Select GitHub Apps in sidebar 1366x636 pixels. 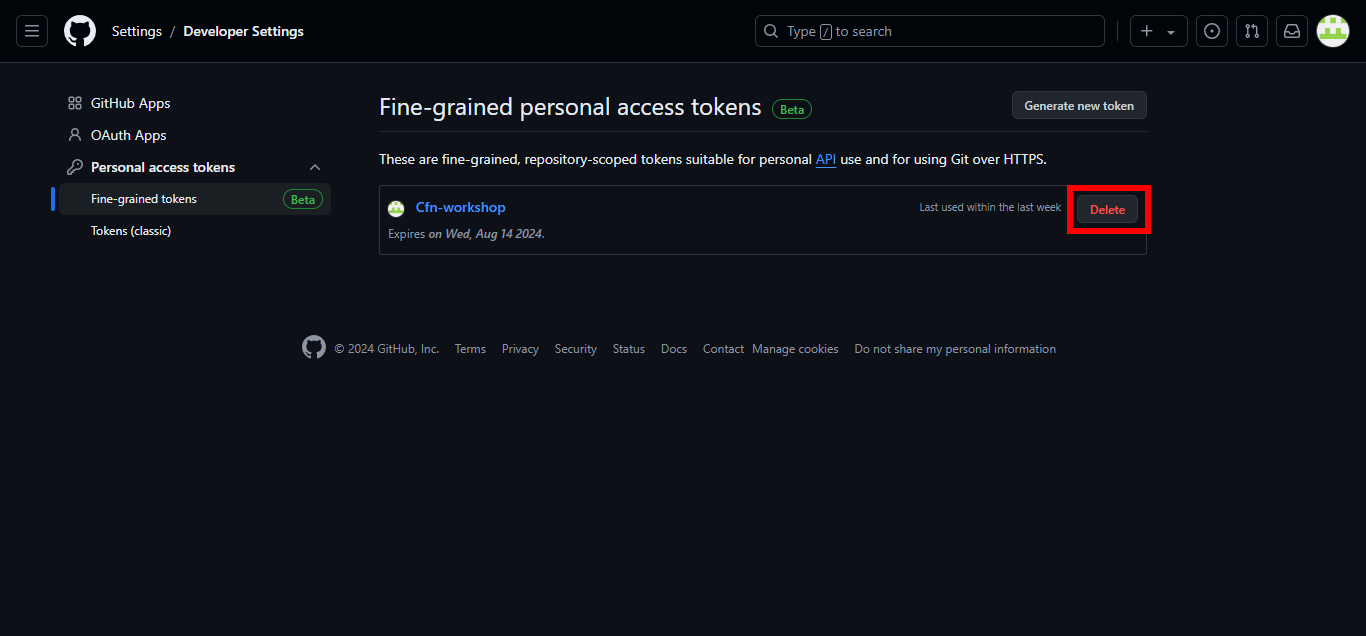[x=130, y=103]
